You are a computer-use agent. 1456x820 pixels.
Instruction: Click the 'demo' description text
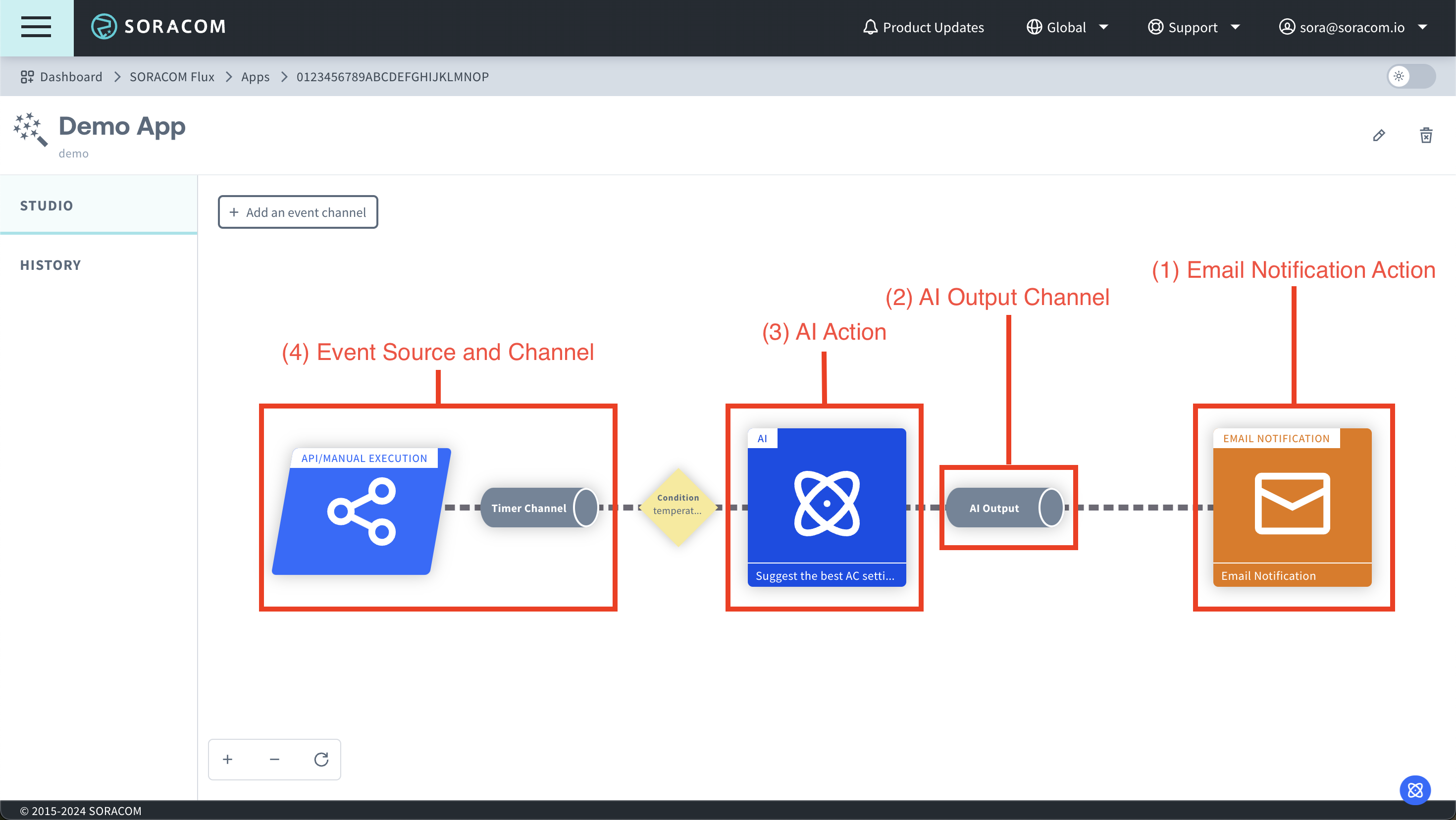click(73, 153)
